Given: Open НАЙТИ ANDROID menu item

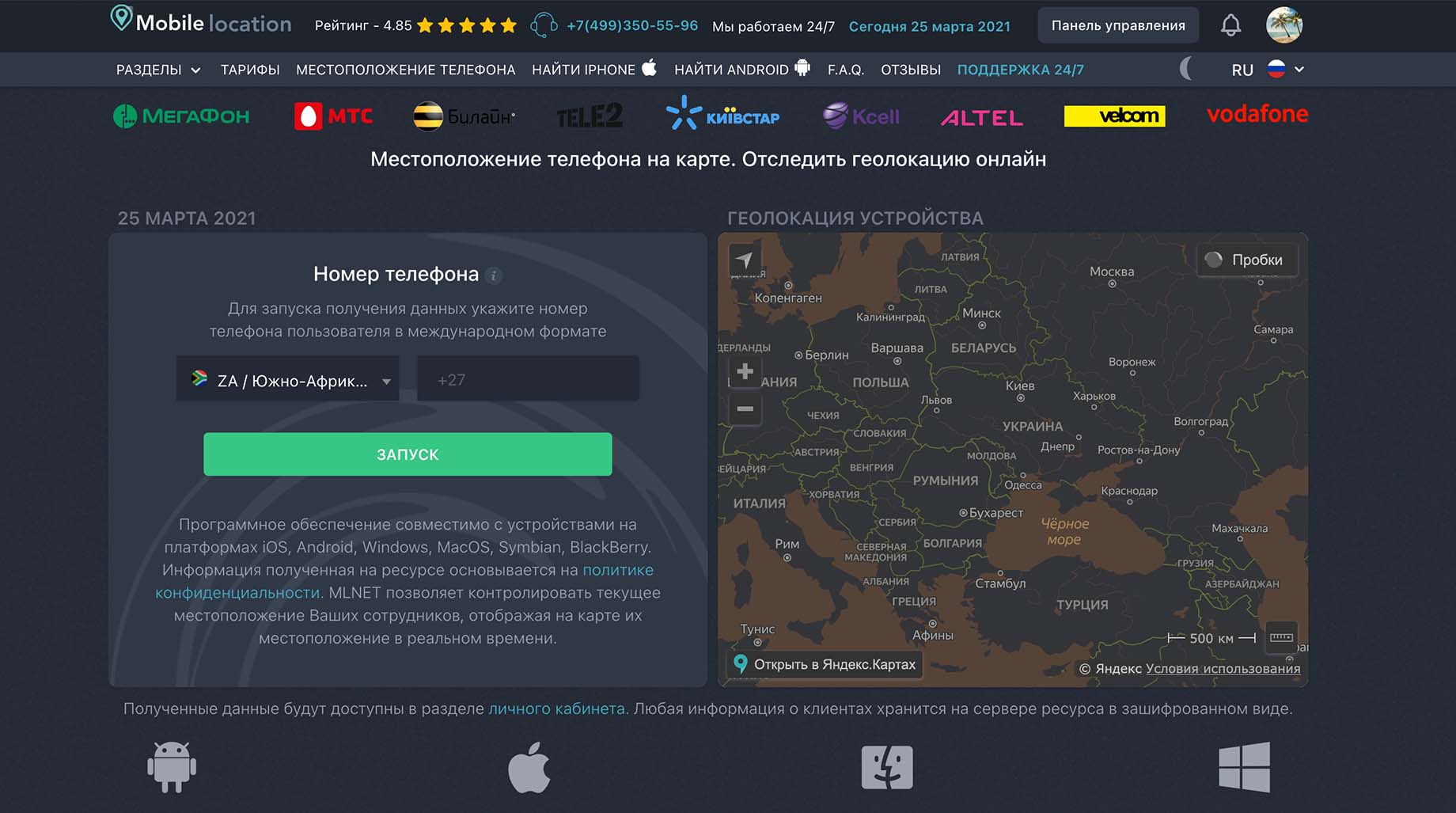Looking at the screenshot, I should (x=742, y=69).
